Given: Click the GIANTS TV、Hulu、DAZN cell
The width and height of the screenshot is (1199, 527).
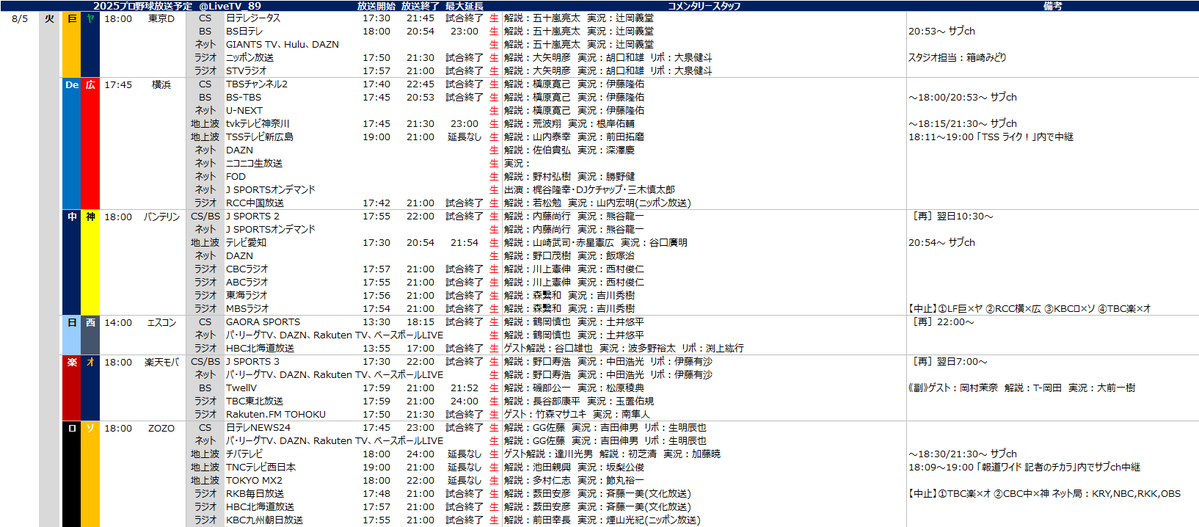Looking at the screenshot, I should point(282,44).
